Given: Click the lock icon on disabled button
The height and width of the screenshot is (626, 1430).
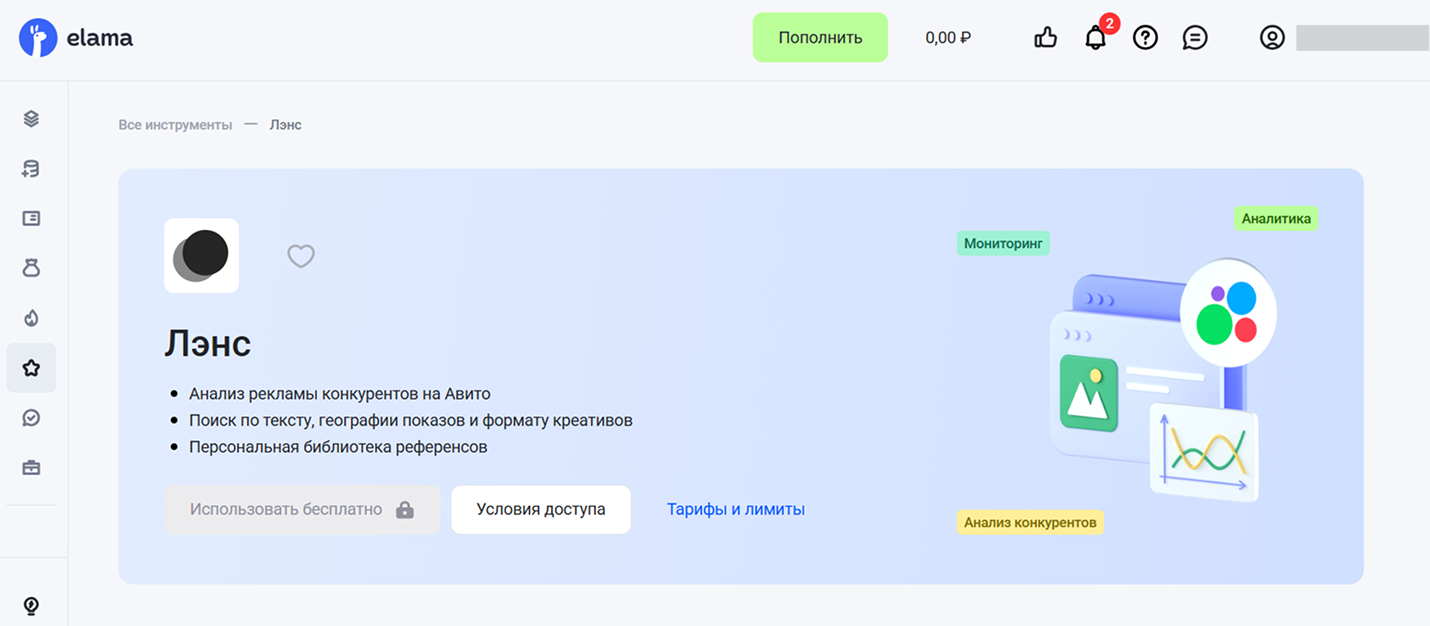Looking at the screenshot, I should point(404,510).
